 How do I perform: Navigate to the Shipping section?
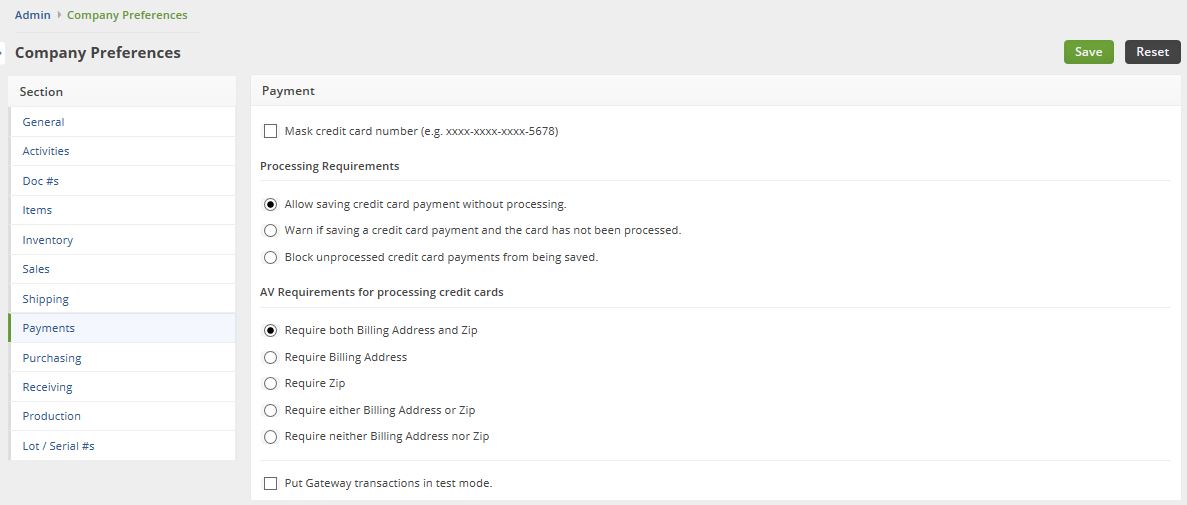click(x=46, y=299)
